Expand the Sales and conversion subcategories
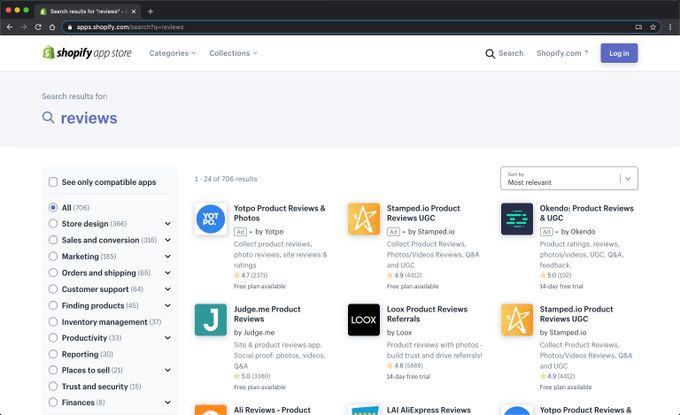Viewport: 680px width, 415px height. click(168, 240)
